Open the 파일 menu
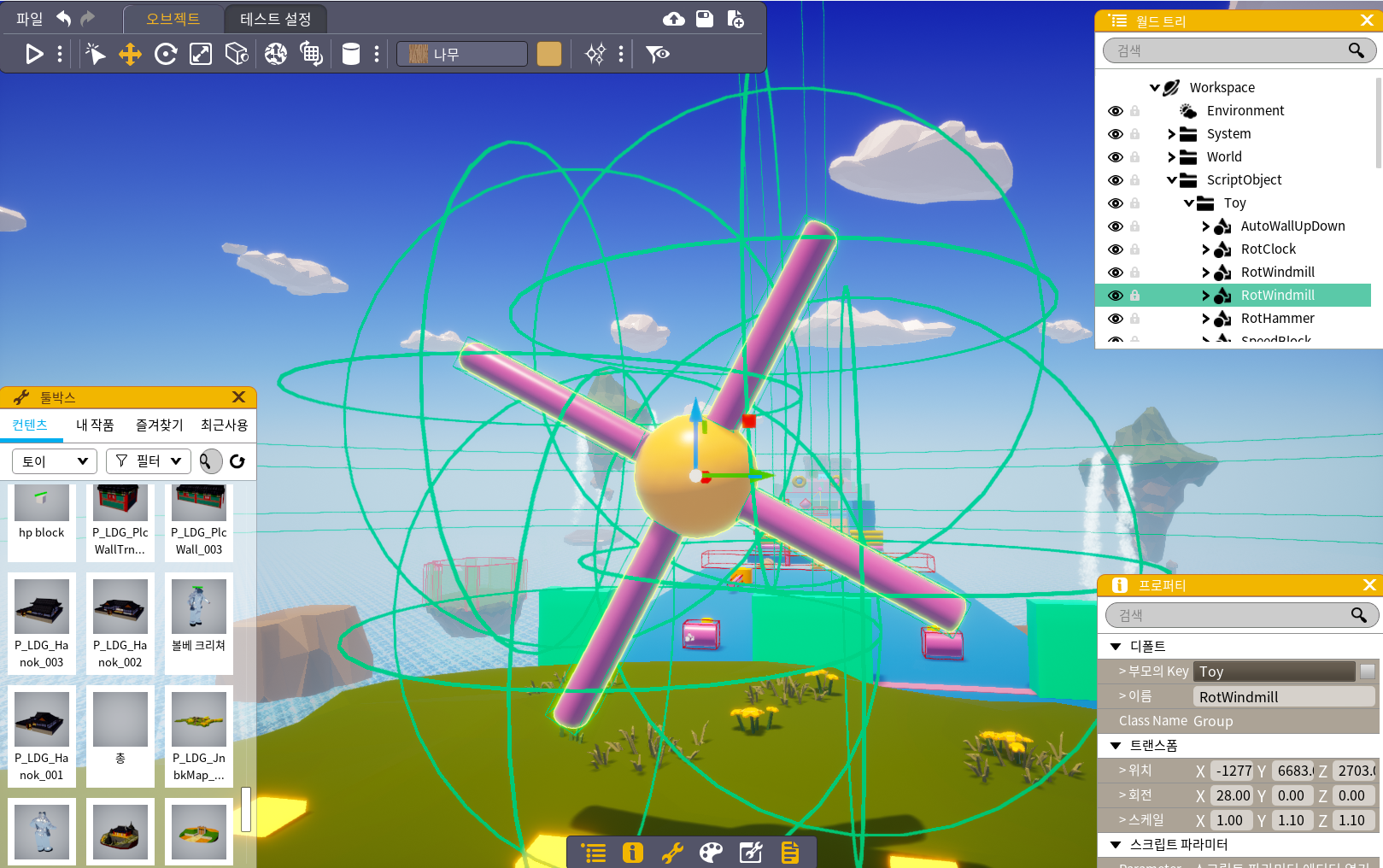Viewport: 1383px width, 868px height. (x=29, y=19)
